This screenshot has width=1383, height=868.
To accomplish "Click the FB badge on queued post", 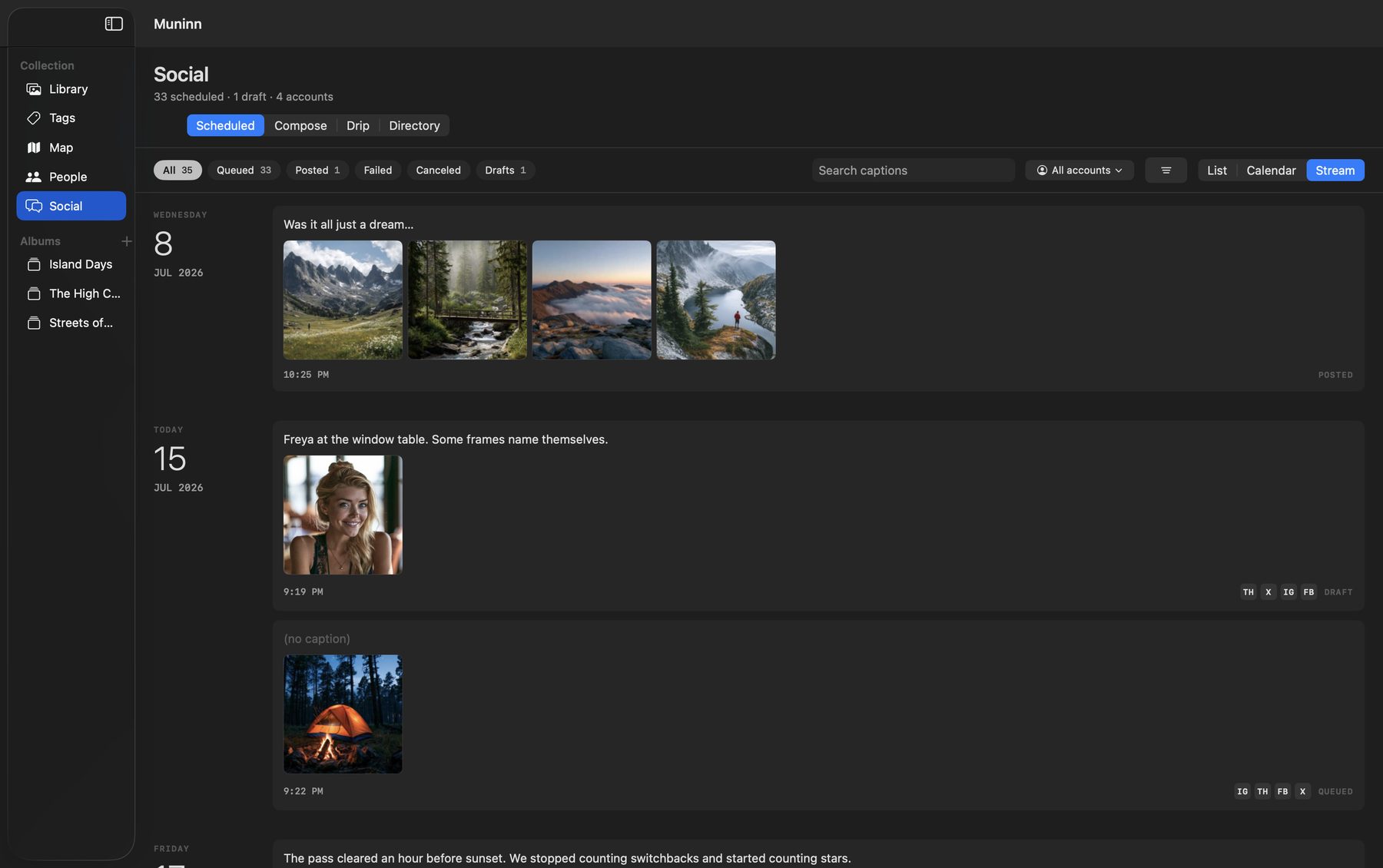I will tap(1282, 791).
